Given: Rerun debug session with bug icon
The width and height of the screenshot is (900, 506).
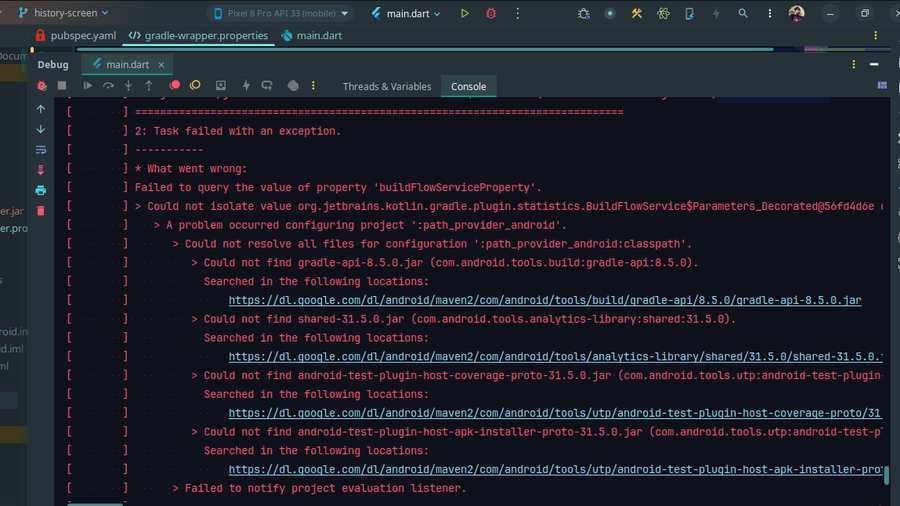Looking at the screenshot, I should click(x=42, y=85).
